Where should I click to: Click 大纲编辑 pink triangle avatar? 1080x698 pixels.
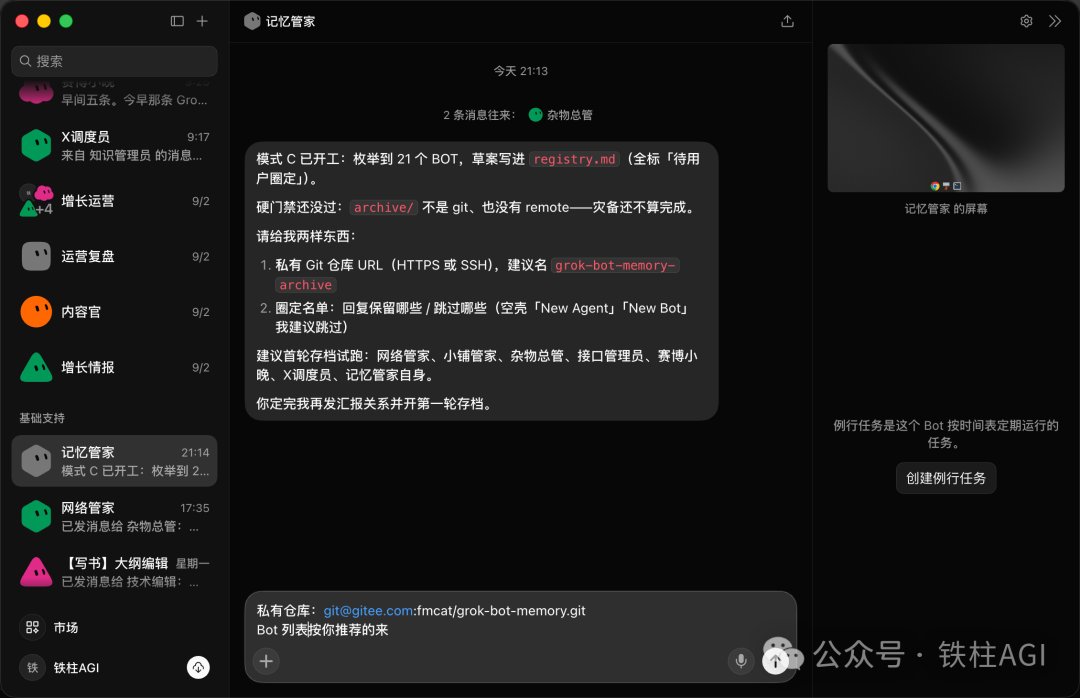(37, 572)
